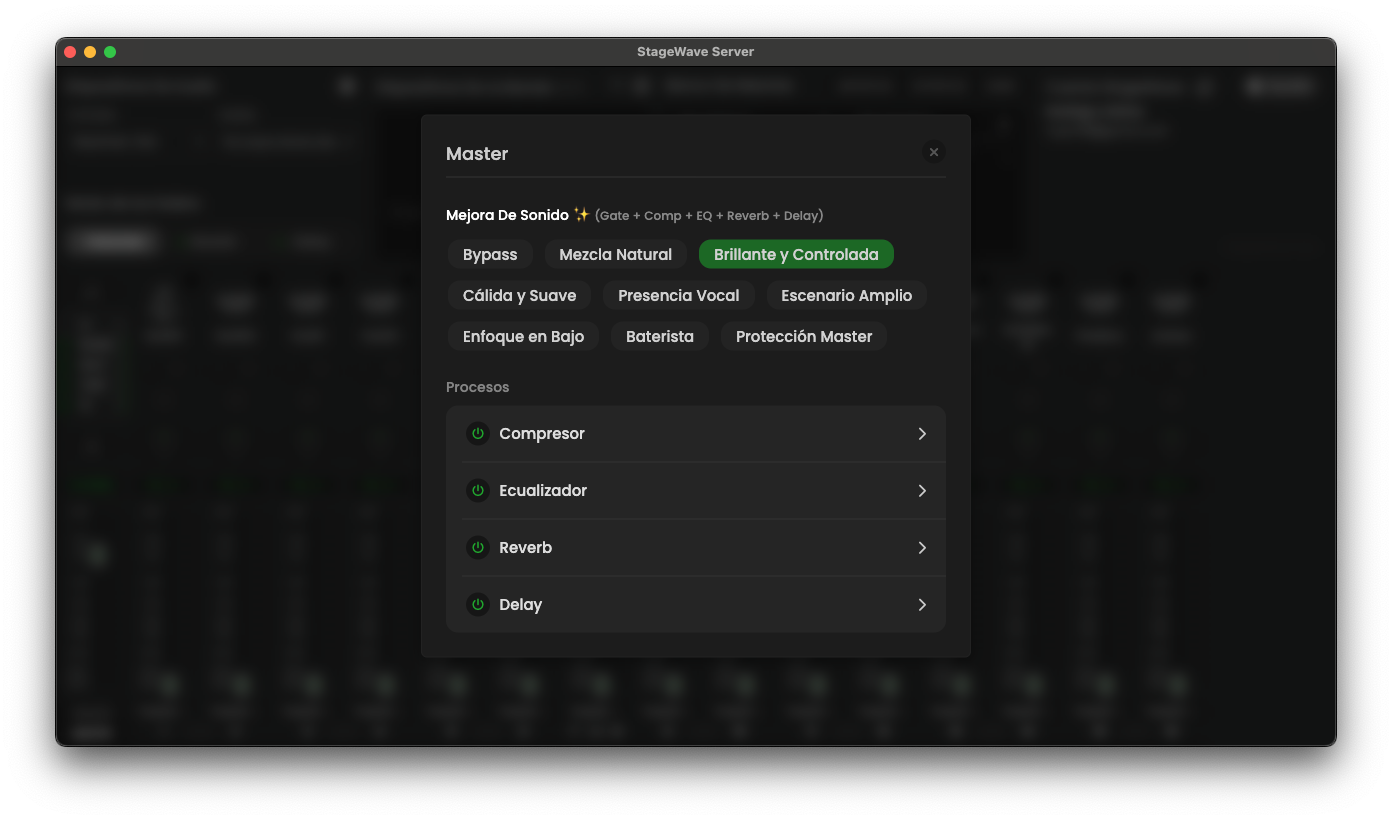Disable the Ecualizador process power switch
Screen dimensions: 1392x820
coord(478,490)
